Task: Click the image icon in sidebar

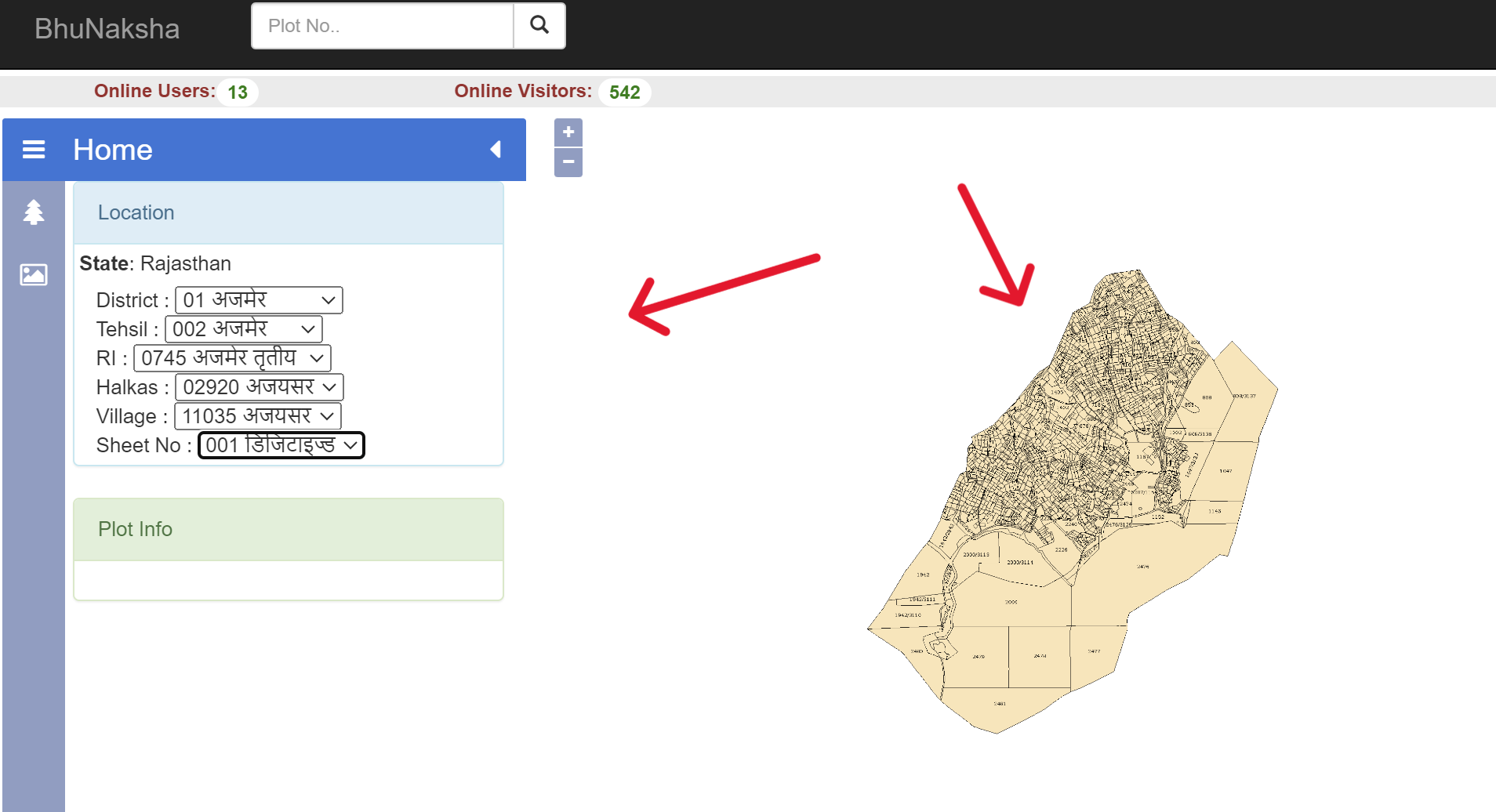Action: click(34, 274)
